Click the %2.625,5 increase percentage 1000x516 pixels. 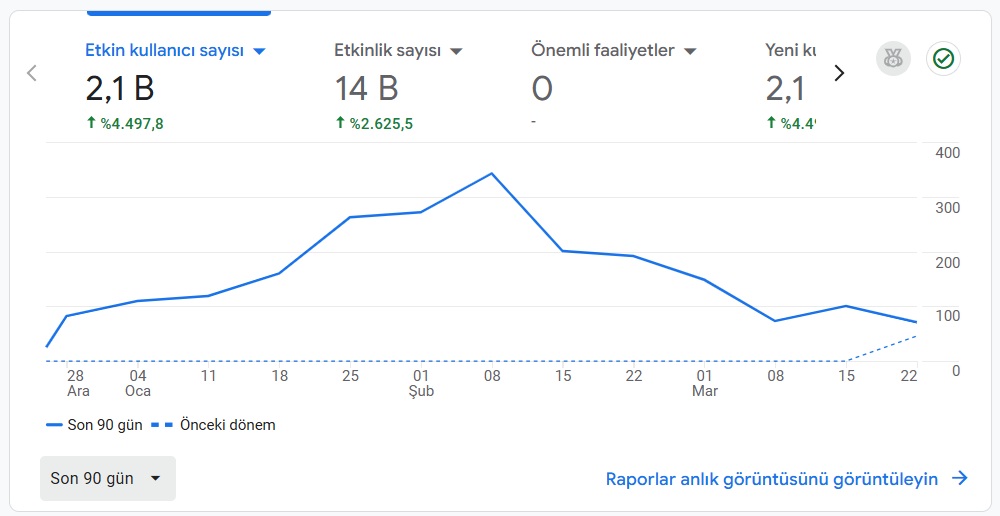coord(374,124)
